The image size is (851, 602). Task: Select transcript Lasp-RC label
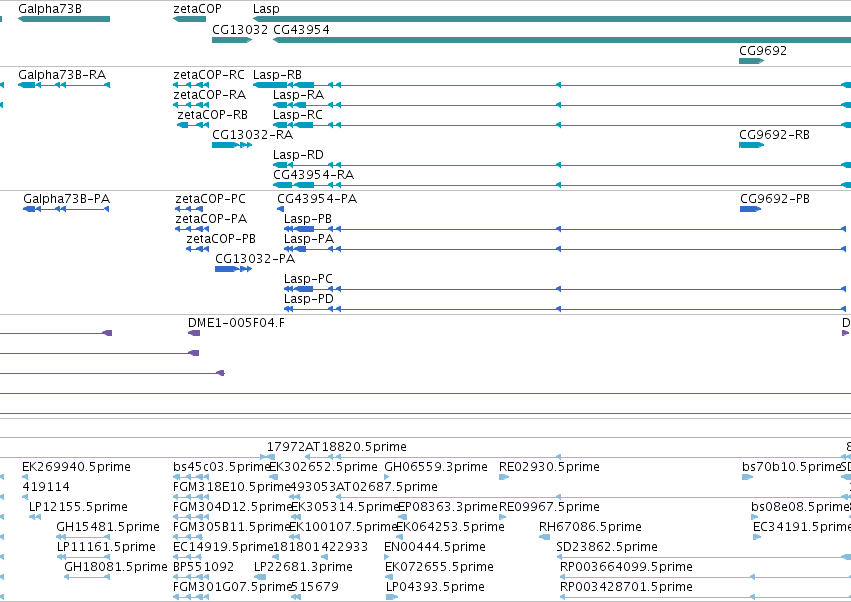click(297, 115)
